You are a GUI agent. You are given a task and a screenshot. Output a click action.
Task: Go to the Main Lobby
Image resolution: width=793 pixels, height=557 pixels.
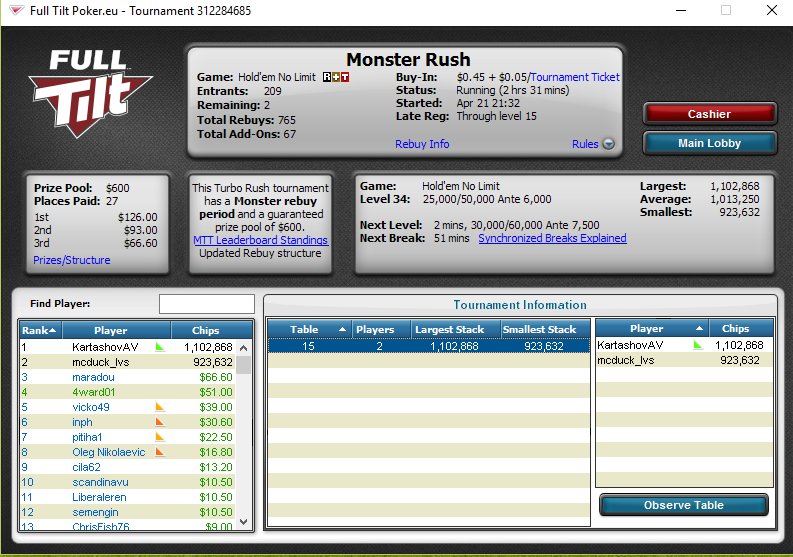(709, 143)
